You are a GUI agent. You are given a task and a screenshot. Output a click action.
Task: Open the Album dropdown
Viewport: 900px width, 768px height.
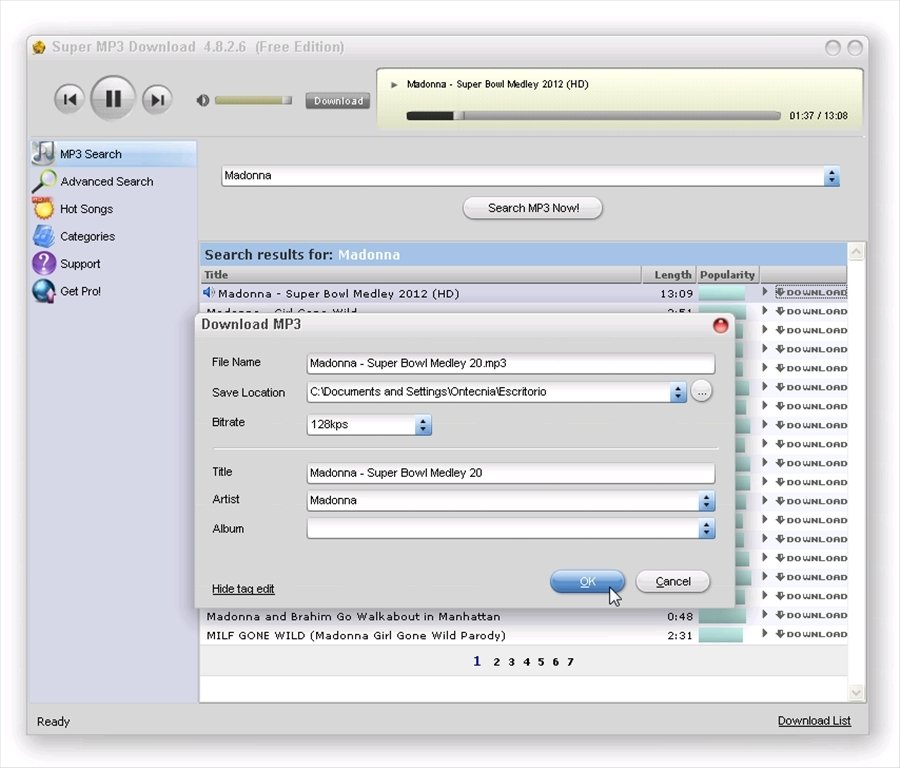[x=707, y=529]
